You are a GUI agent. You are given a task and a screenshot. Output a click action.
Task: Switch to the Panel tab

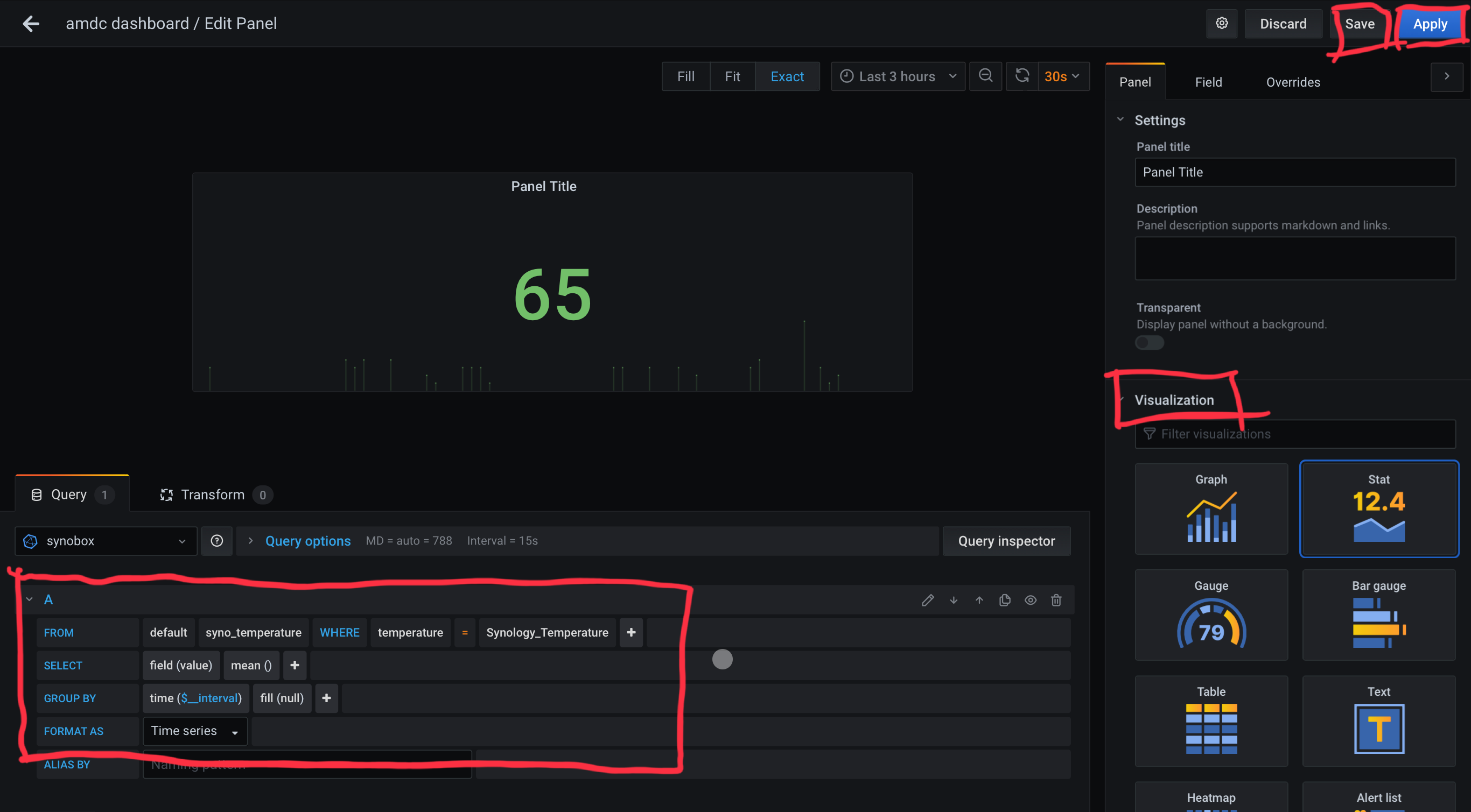point(1135,82)
